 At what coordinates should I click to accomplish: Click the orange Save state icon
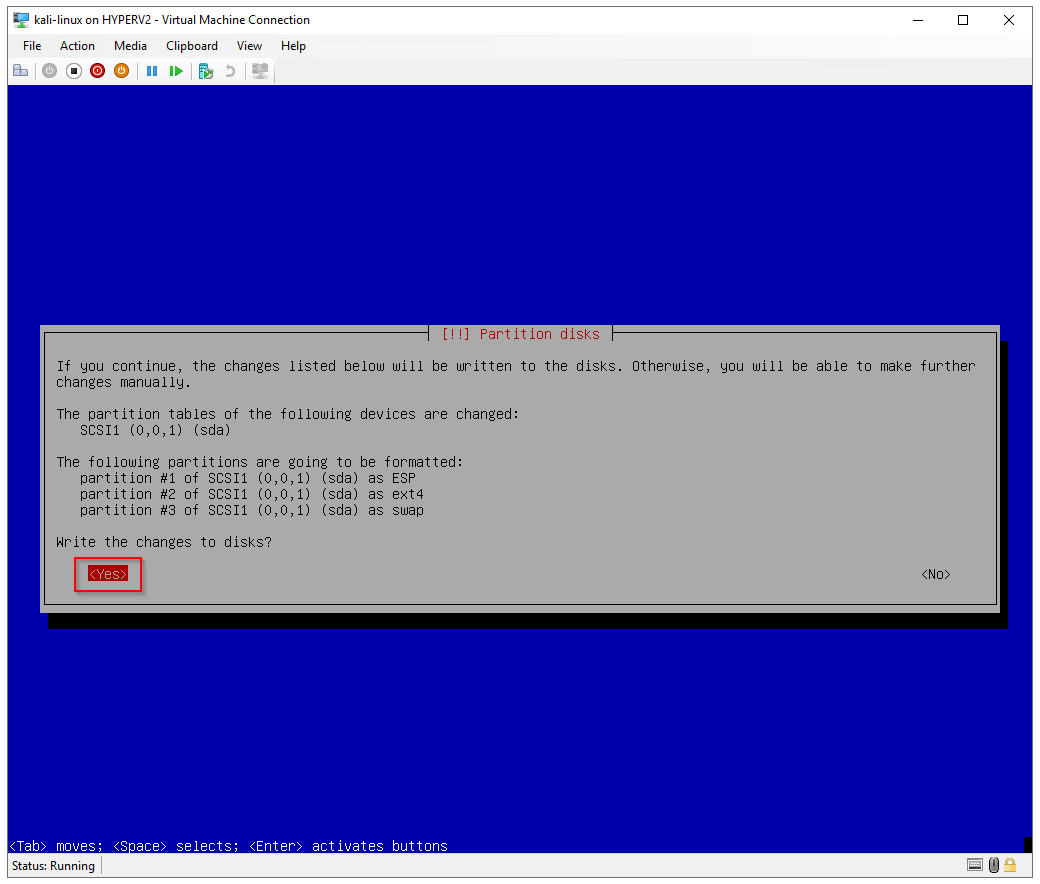pyautogui.click(x=121, y=71)
